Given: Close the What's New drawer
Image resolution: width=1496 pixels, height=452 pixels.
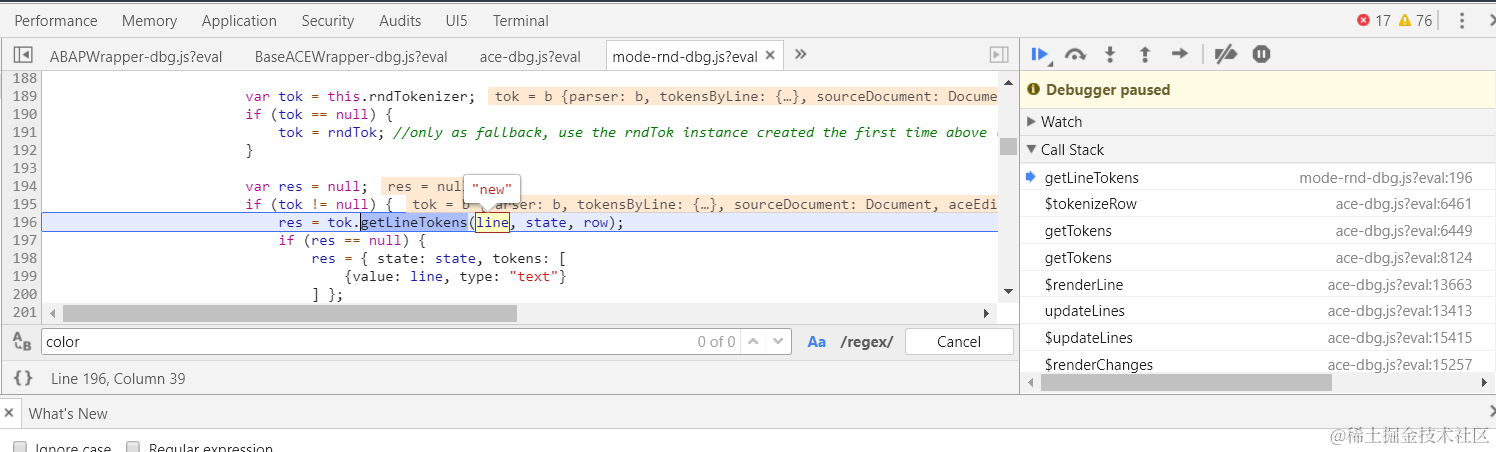Looking at the screenshot, I should point(9,413).
